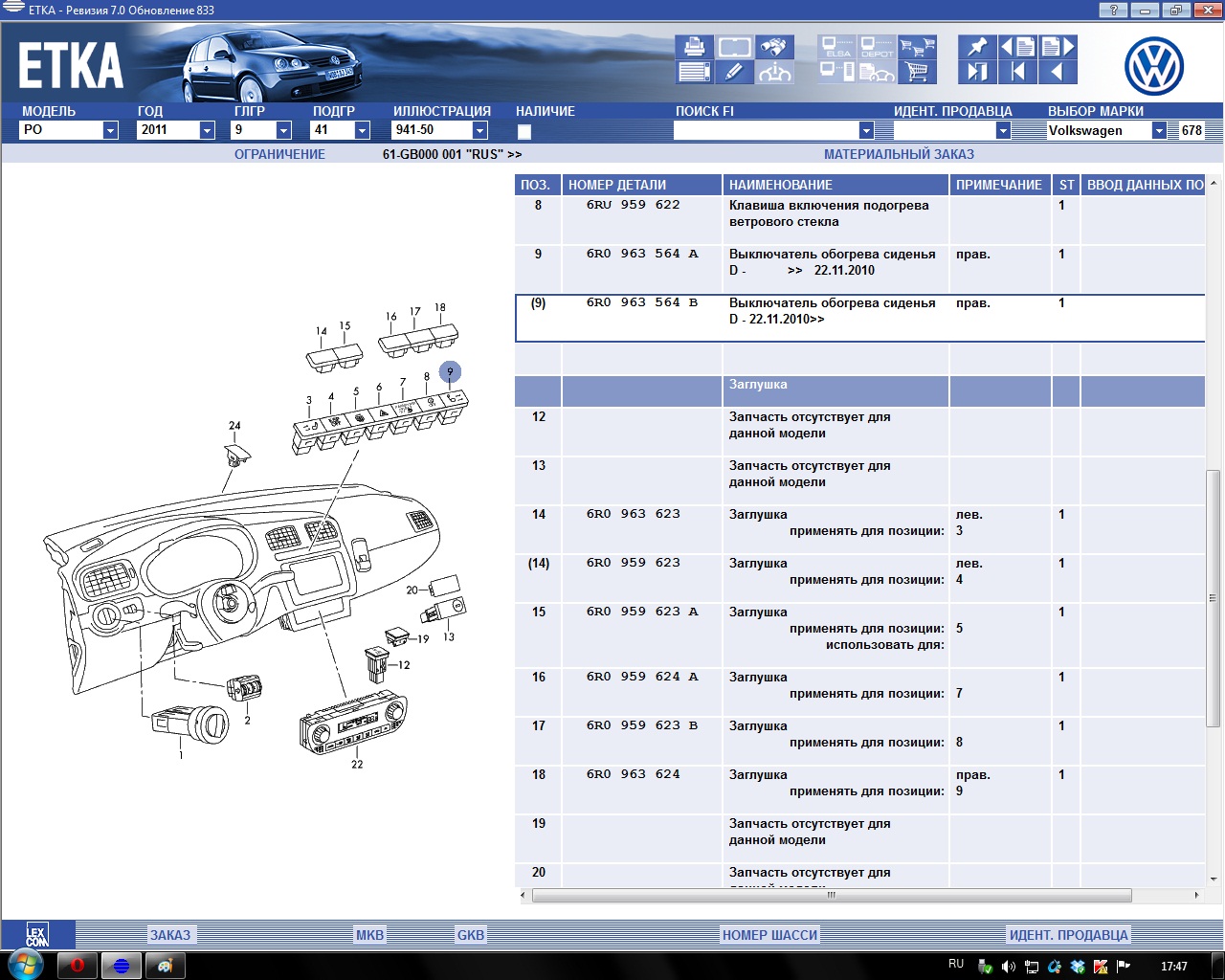1225x980 pixels.
Task: Open Opera from the Windows taskbar
Action: pos(78,965)
